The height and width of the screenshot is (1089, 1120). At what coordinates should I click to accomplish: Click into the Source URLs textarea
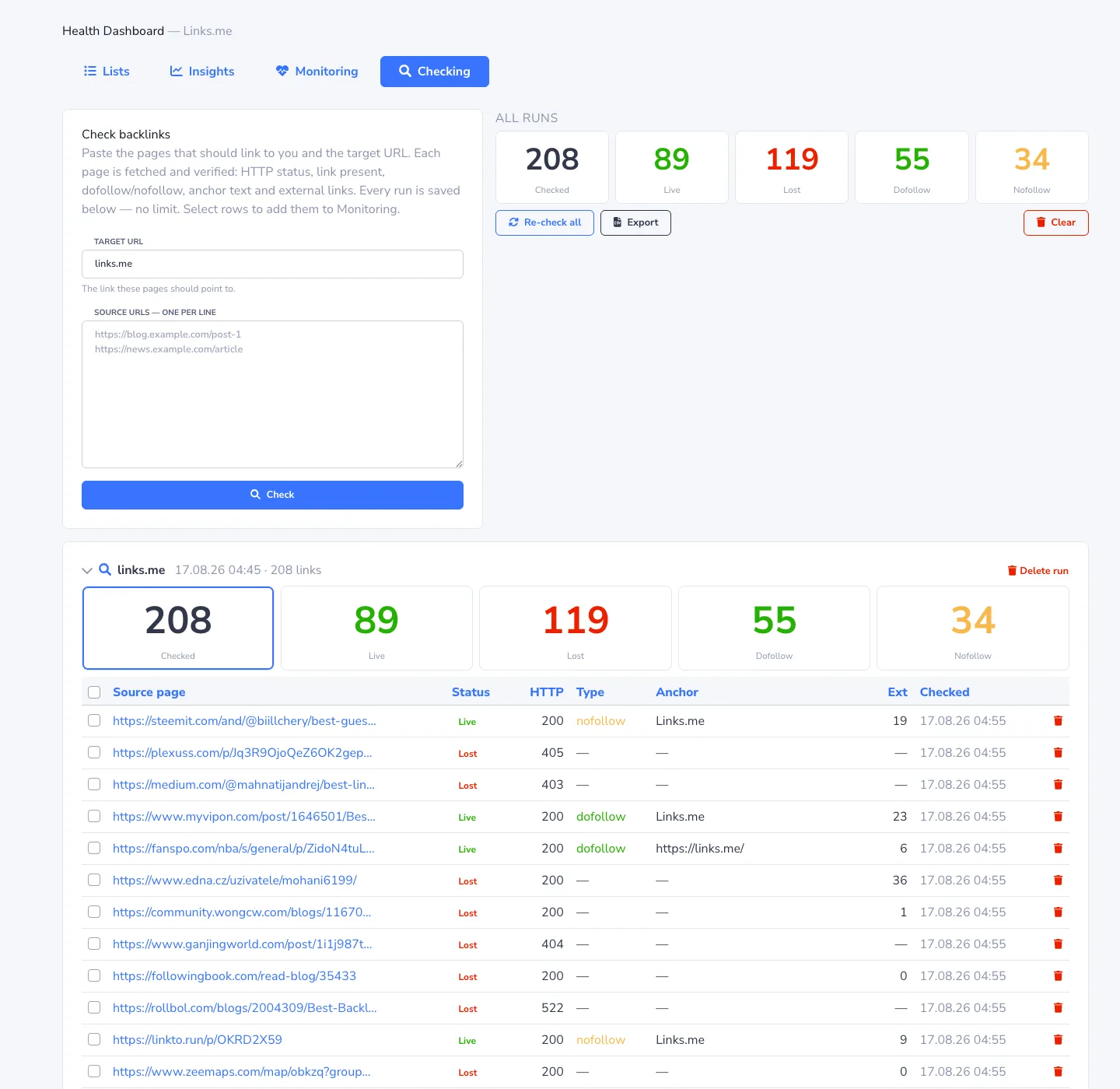point(272,394)
